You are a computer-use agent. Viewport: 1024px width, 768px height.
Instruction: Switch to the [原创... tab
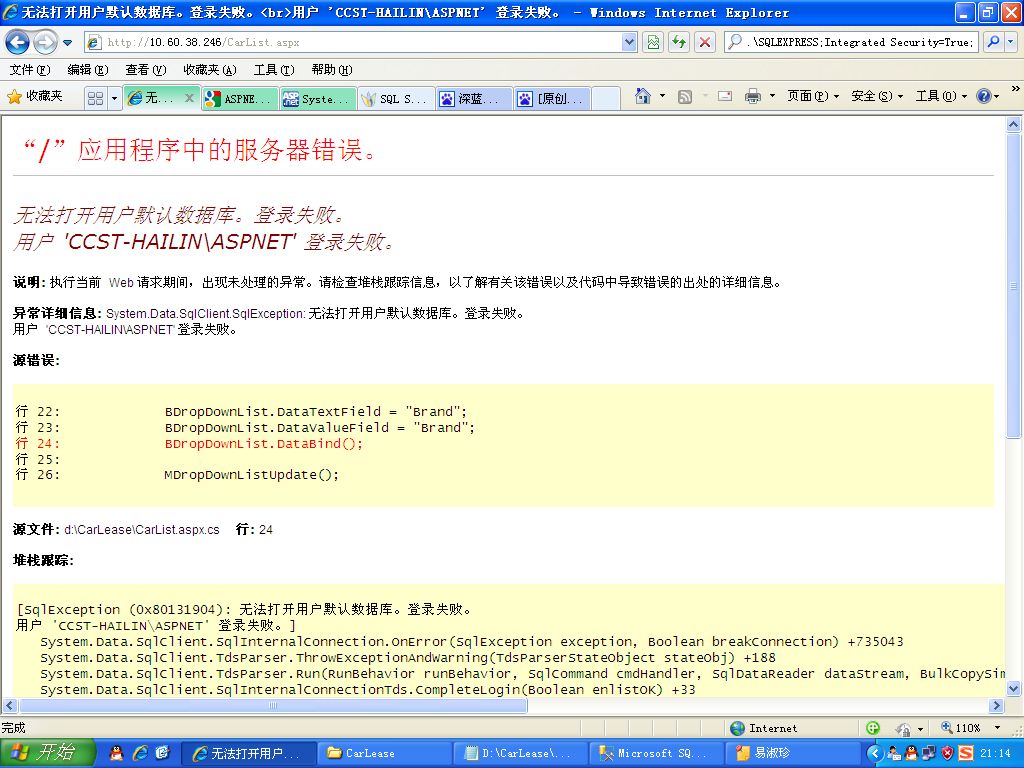(x=552, y=99)
